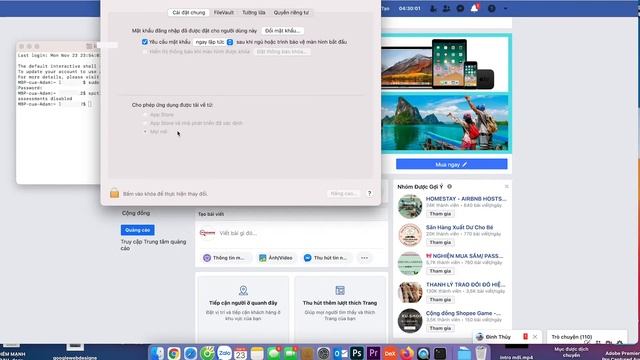Viewport: 640px width, 360px height.
Task: Launch Safari from the Dock
Action: pos(190,353)
